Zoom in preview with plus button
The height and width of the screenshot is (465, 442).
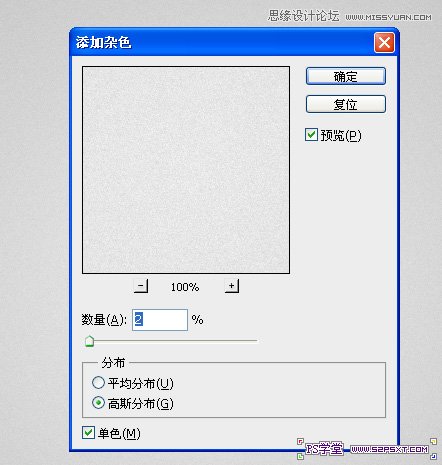tap(232, 286)
